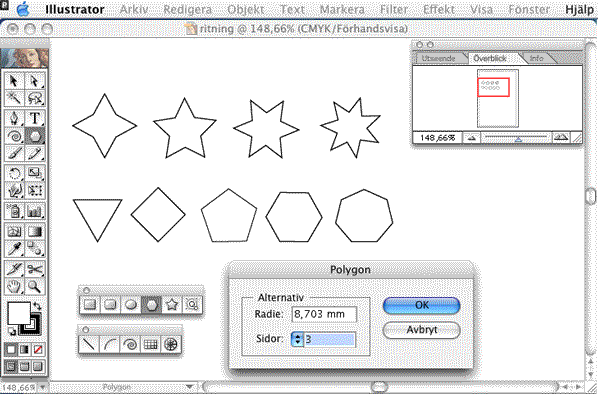Click the Sidor input field

pyautogui.click(x=330, y=339)
